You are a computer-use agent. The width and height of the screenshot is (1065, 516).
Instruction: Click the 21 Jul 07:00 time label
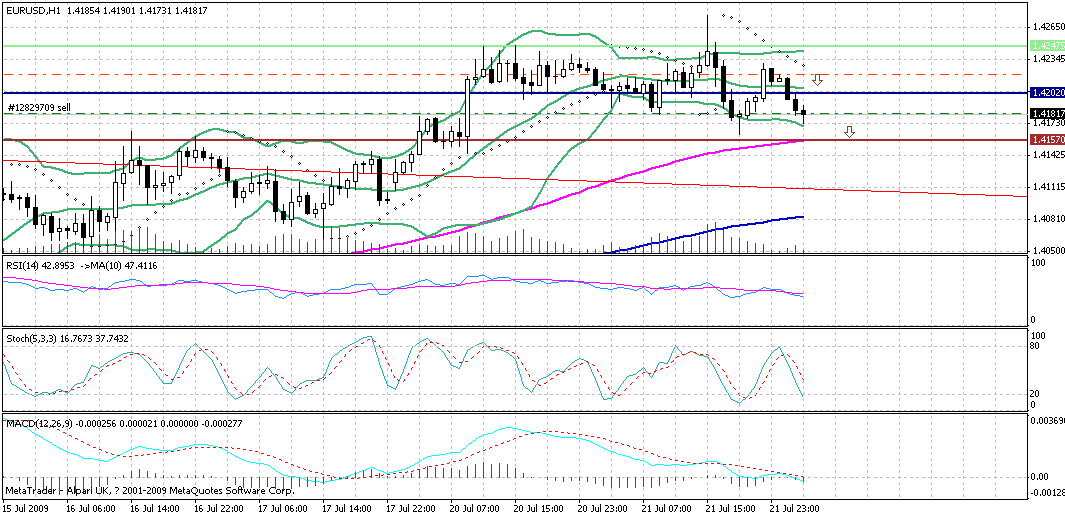pyautogui.click(x=664, y=508)
